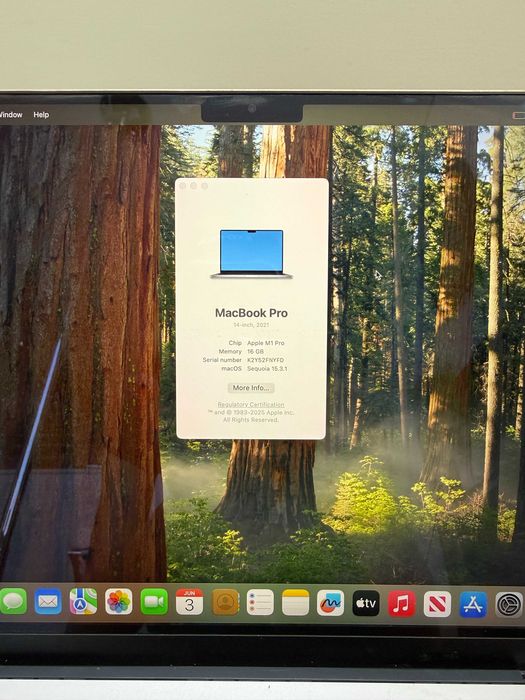
Task: Open the App Store from the Dock
Action: [473, 604]
